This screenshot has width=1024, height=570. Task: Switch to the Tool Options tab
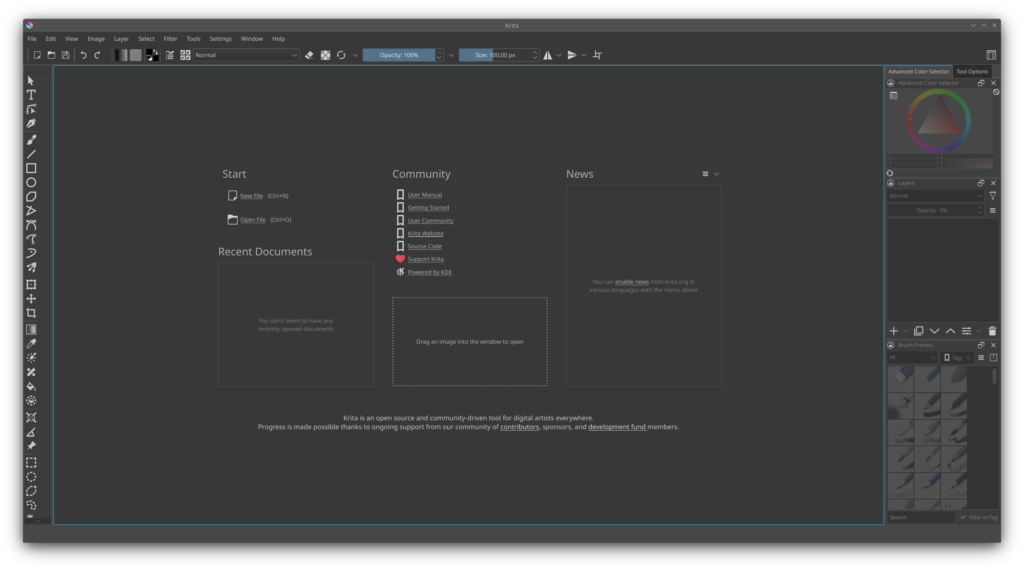tap(972, 72)
